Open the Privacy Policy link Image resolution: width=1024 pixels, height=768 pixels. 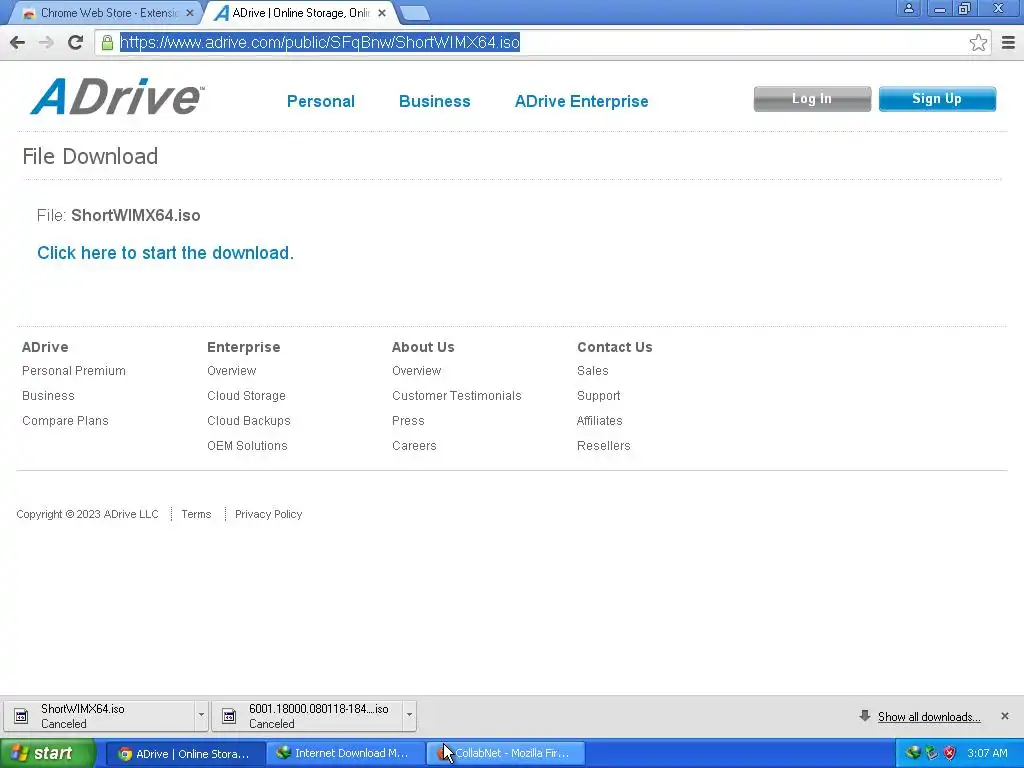[268, 514]
